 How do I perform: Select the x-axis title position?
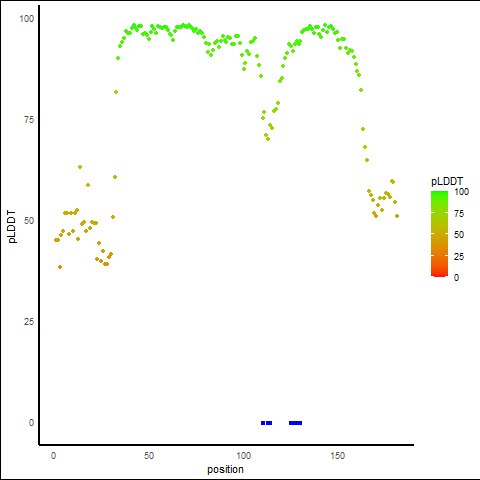point(225,469)
